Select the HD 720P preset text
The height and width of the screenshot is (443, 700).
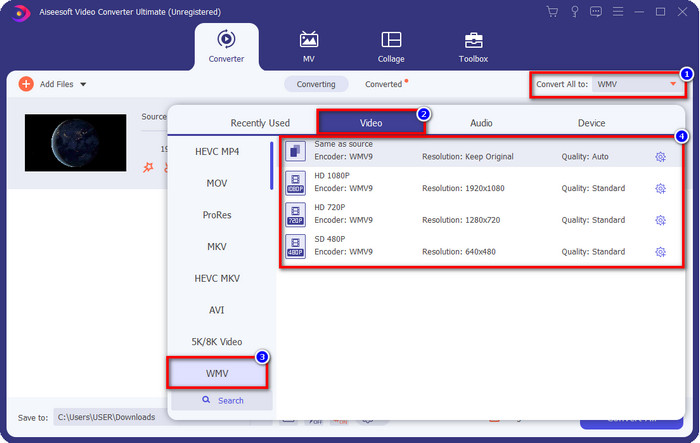[x=329, y=207]
